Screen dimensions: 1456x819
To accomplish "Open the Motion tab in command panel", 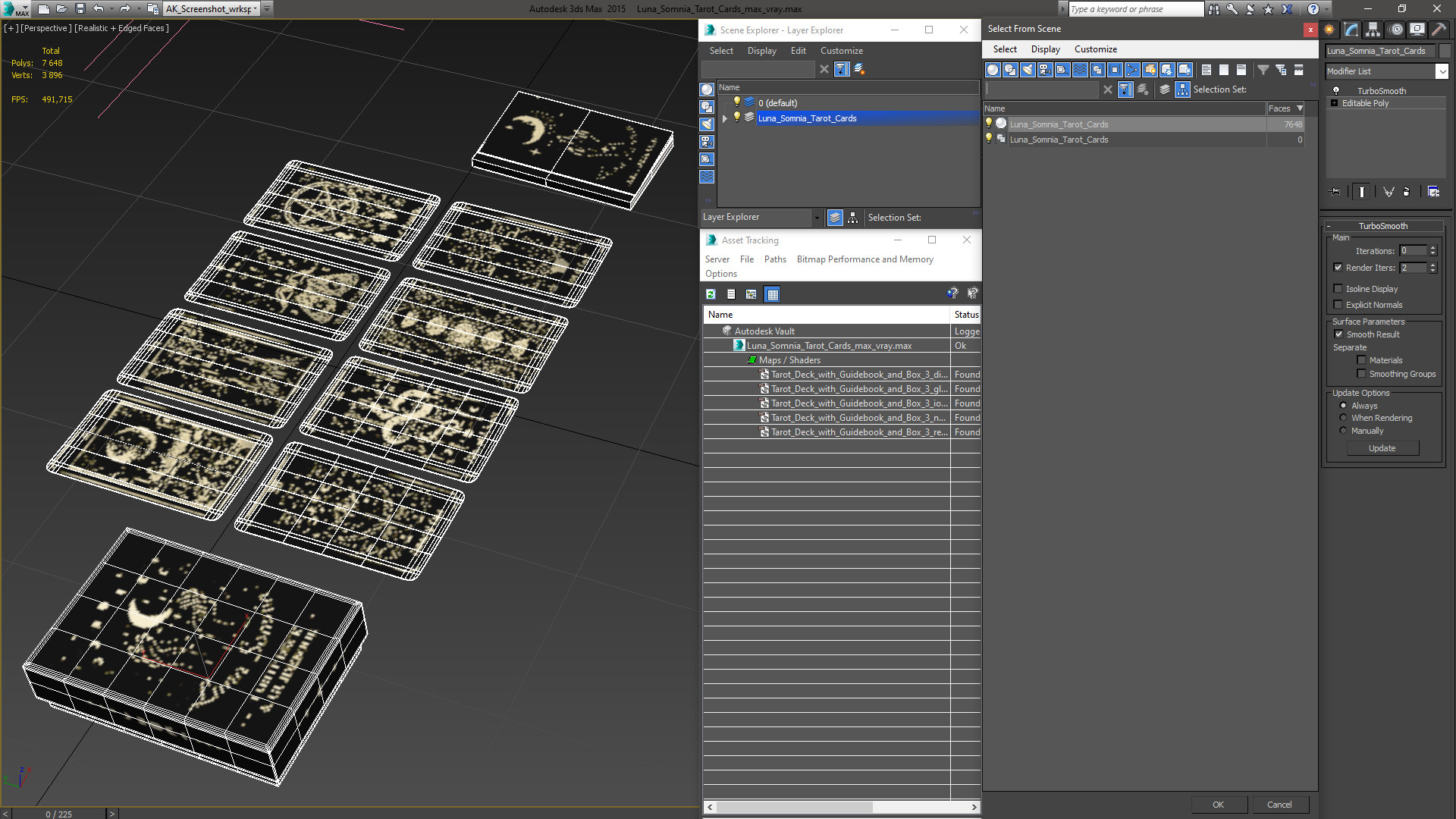I will click(x=1396, y=30).
